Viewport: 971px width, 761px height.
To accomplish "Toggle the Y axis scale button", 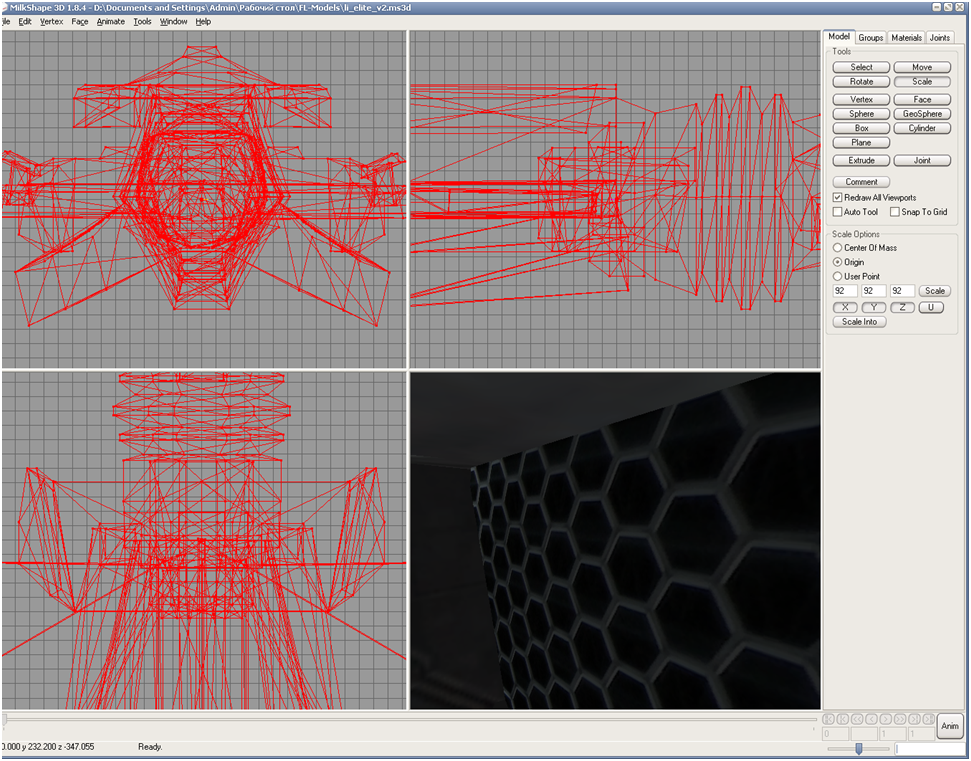I will tap(874, 307).
